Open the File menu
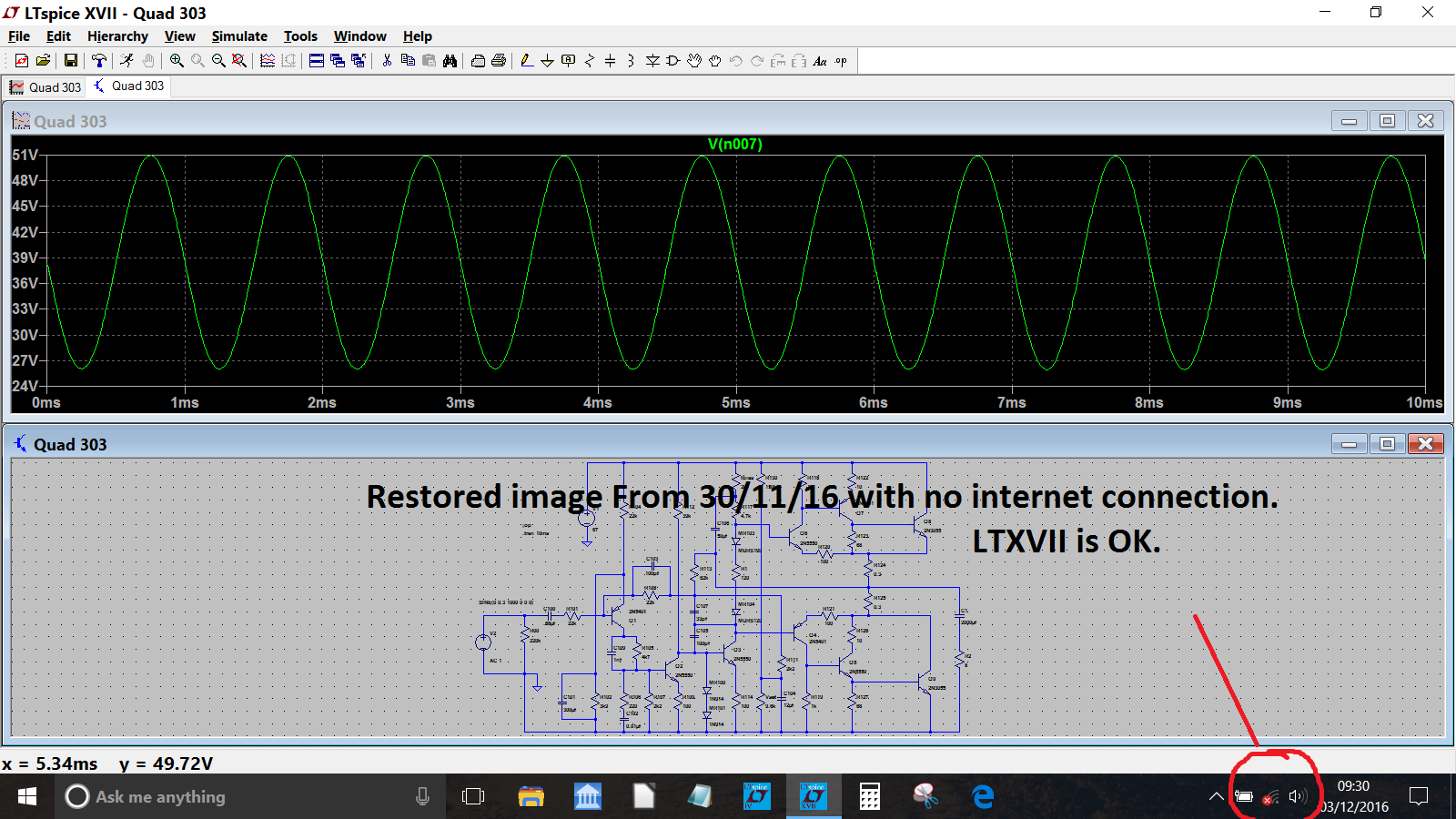The height and width of the screenshot is (819, 1456). [x=19, y=36]
